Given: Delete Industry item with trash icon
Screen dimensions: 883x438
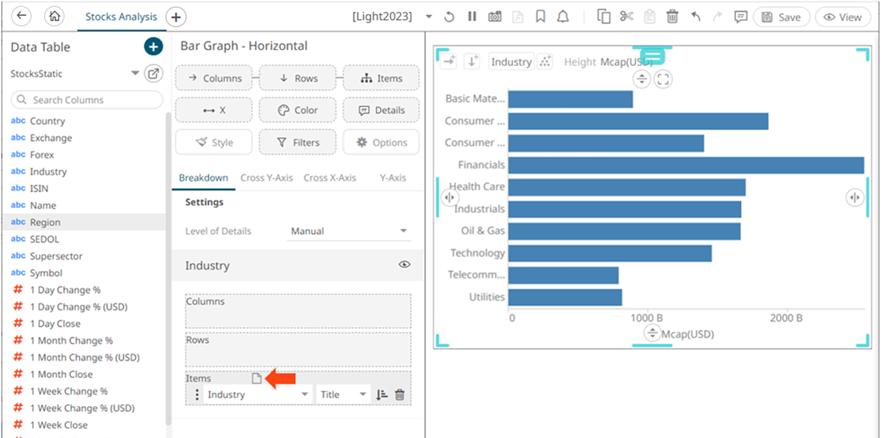Looking at the screenshot, I should [x=400, y=395].
